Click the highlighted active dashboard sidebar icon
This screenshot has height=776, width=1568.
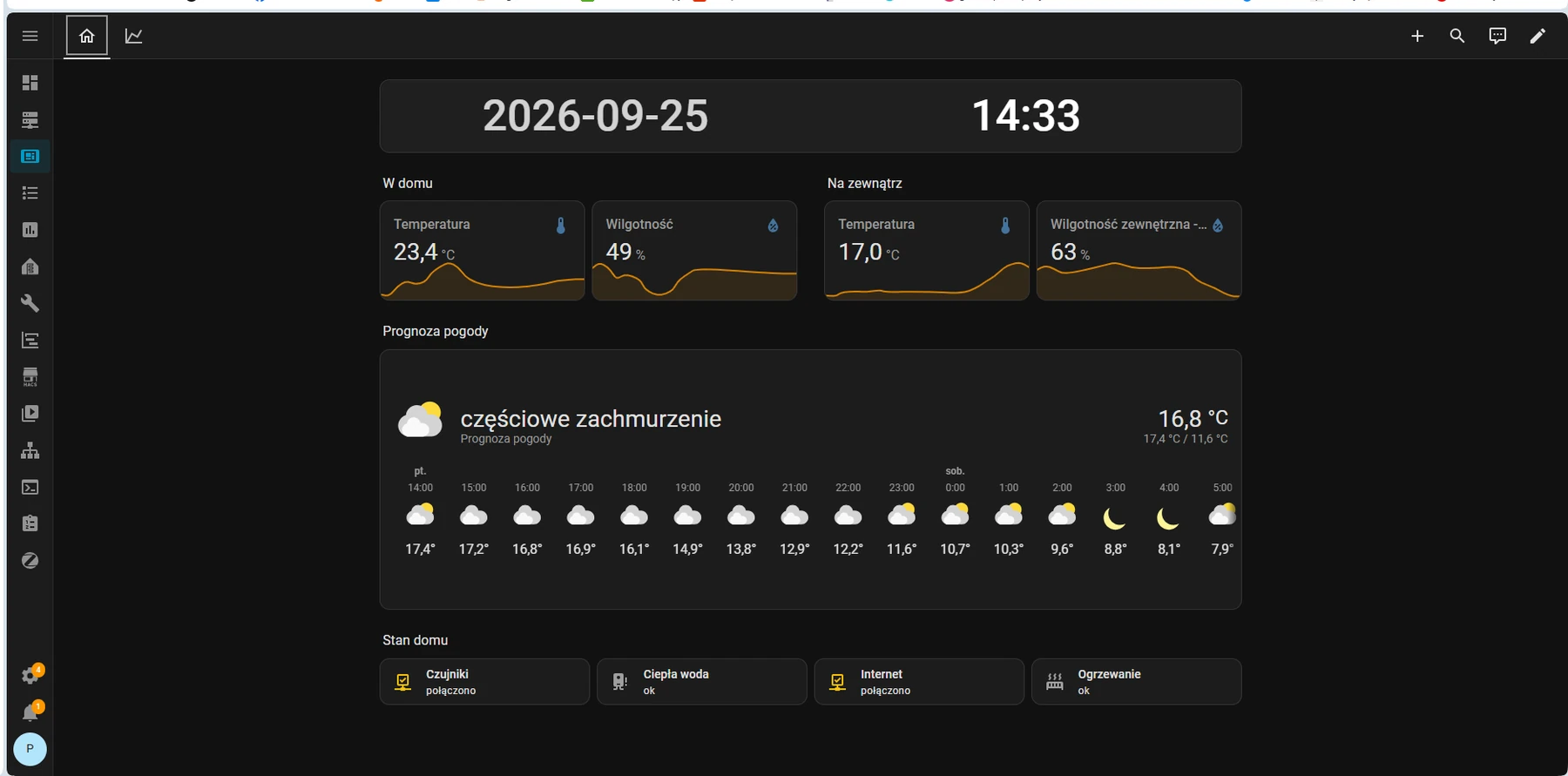pyautogui.click(x=30, y=156)
